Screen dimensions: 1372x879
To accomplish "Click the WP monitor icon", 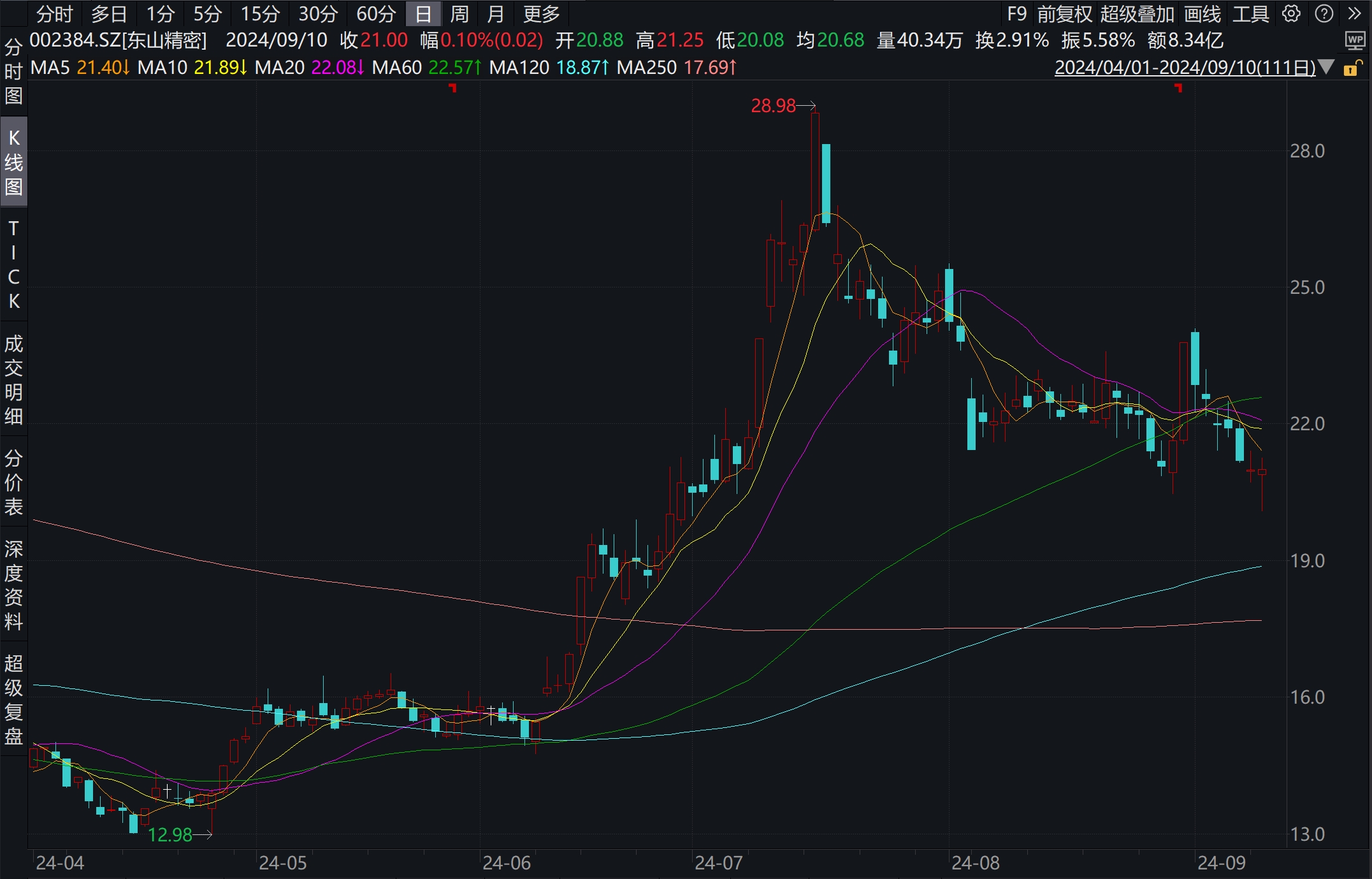I will [x=1355, y=41].
